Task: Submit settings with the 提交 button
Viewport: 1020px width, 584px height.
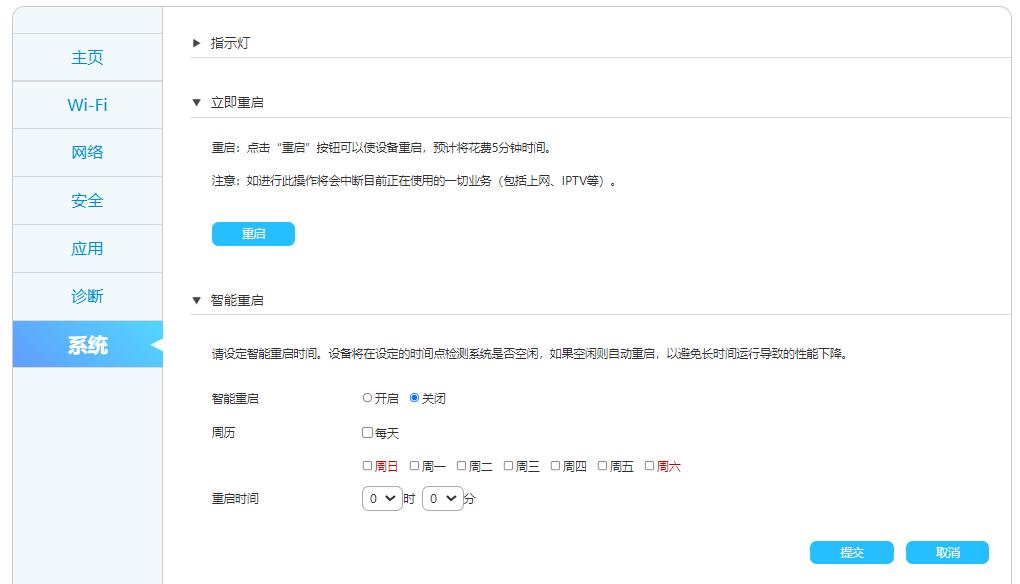Action: [x=851, y=552]
